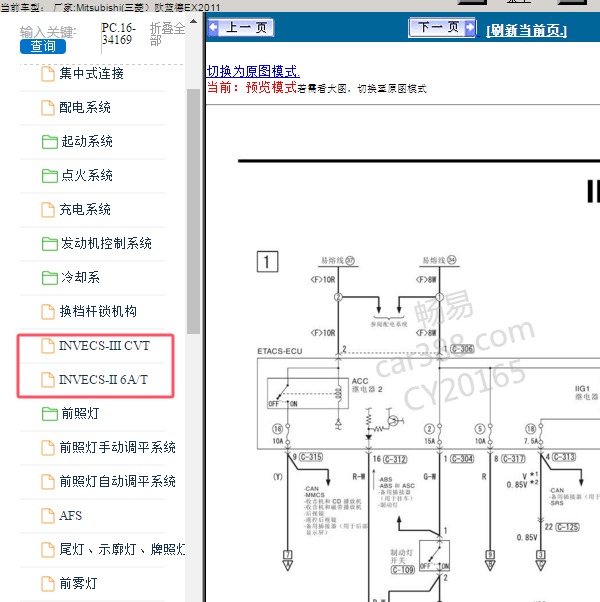Click the C-306 connector label
The width and height of the screenshot is (600, 602).
462,349
